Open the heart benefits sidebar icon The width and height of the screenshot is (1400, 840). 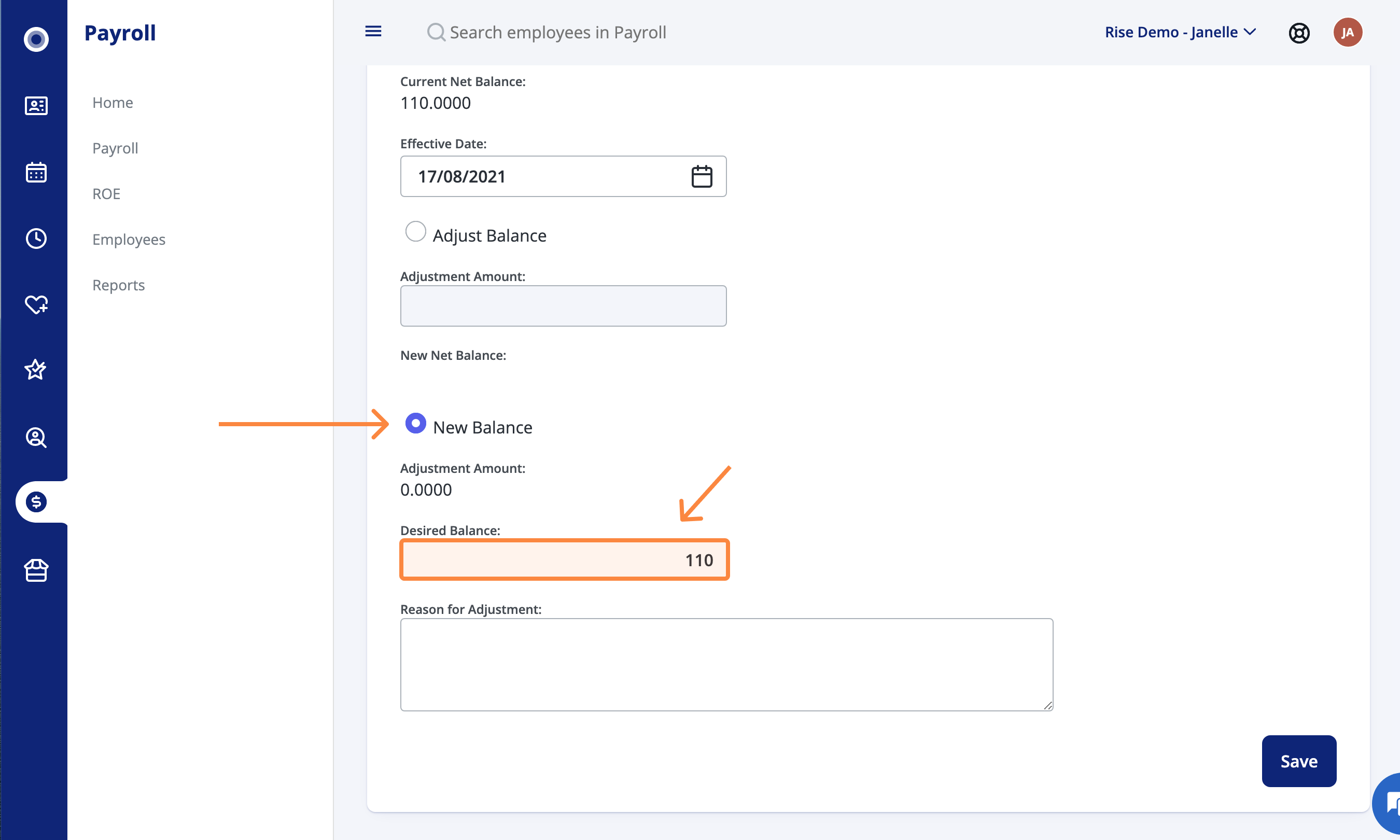[36, 304]
